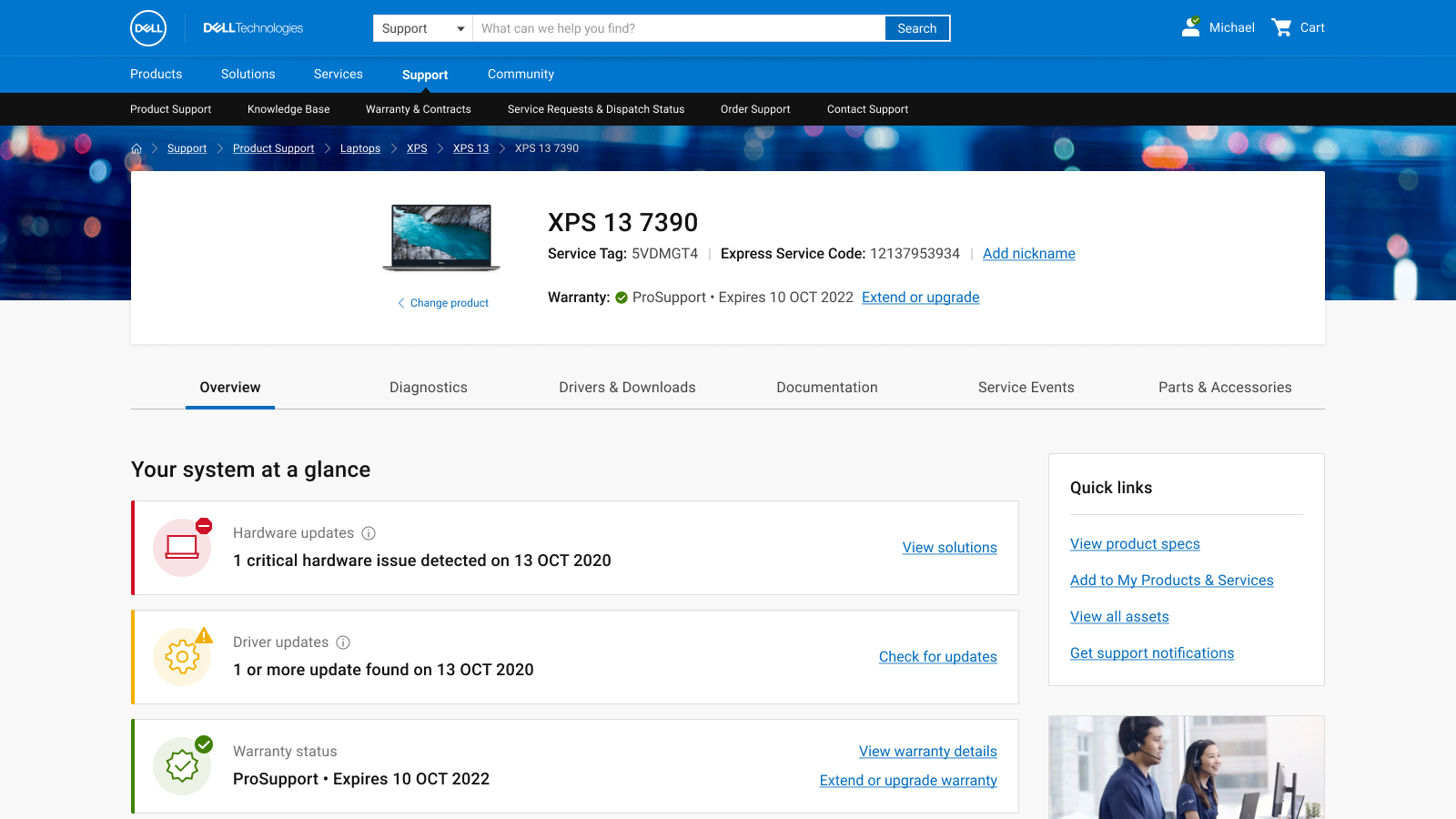Viewport: 1456px width, 819px height.
Task: Open the Community menu
Action: [x=521, y=75]
